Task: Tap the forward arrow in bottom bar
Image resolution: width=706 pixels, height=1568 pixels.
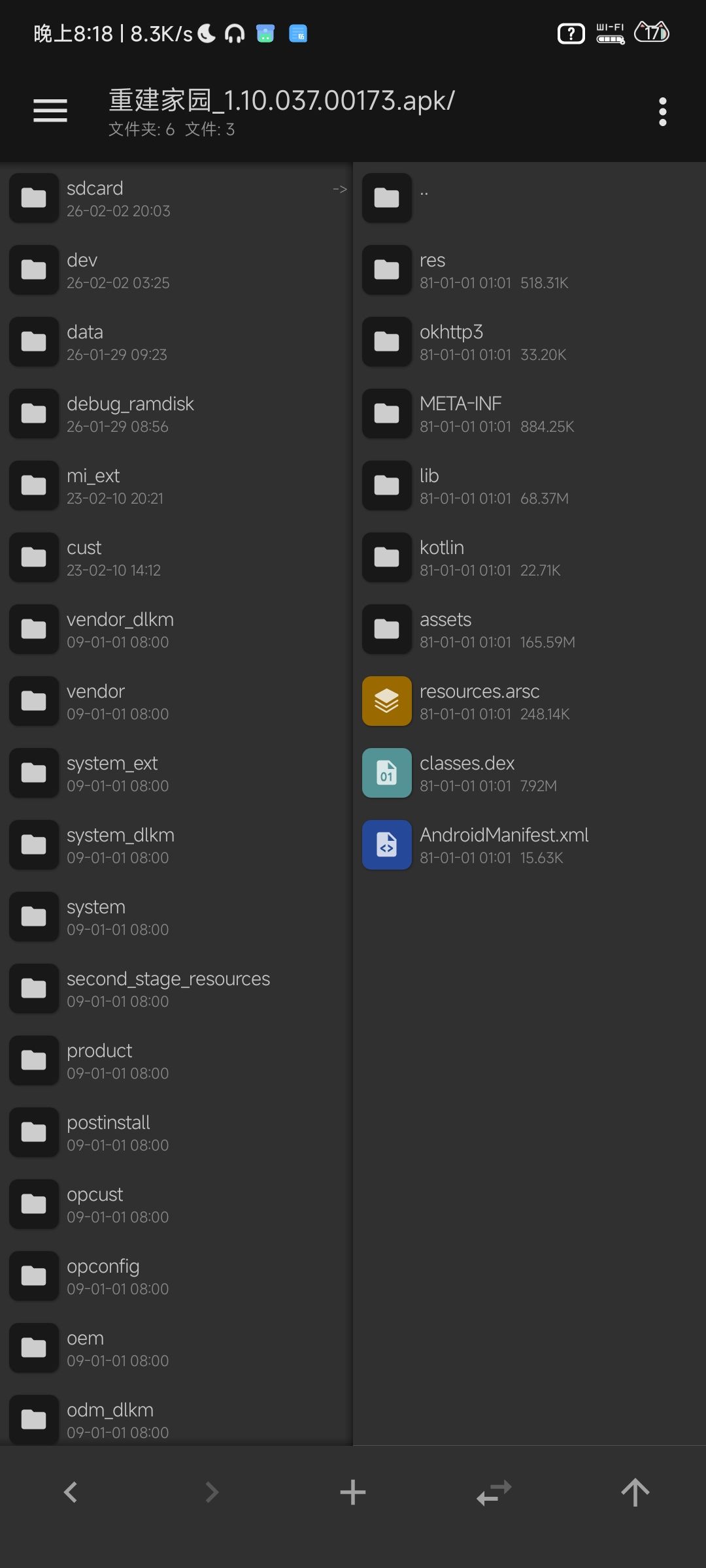Action: [212, 1492]
